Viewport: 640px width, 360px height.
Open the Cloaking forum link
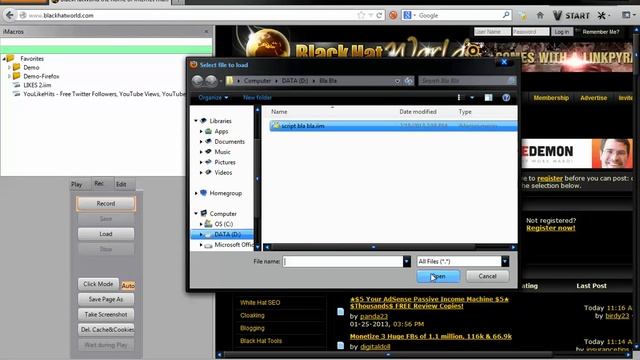[x=252, y=315]
